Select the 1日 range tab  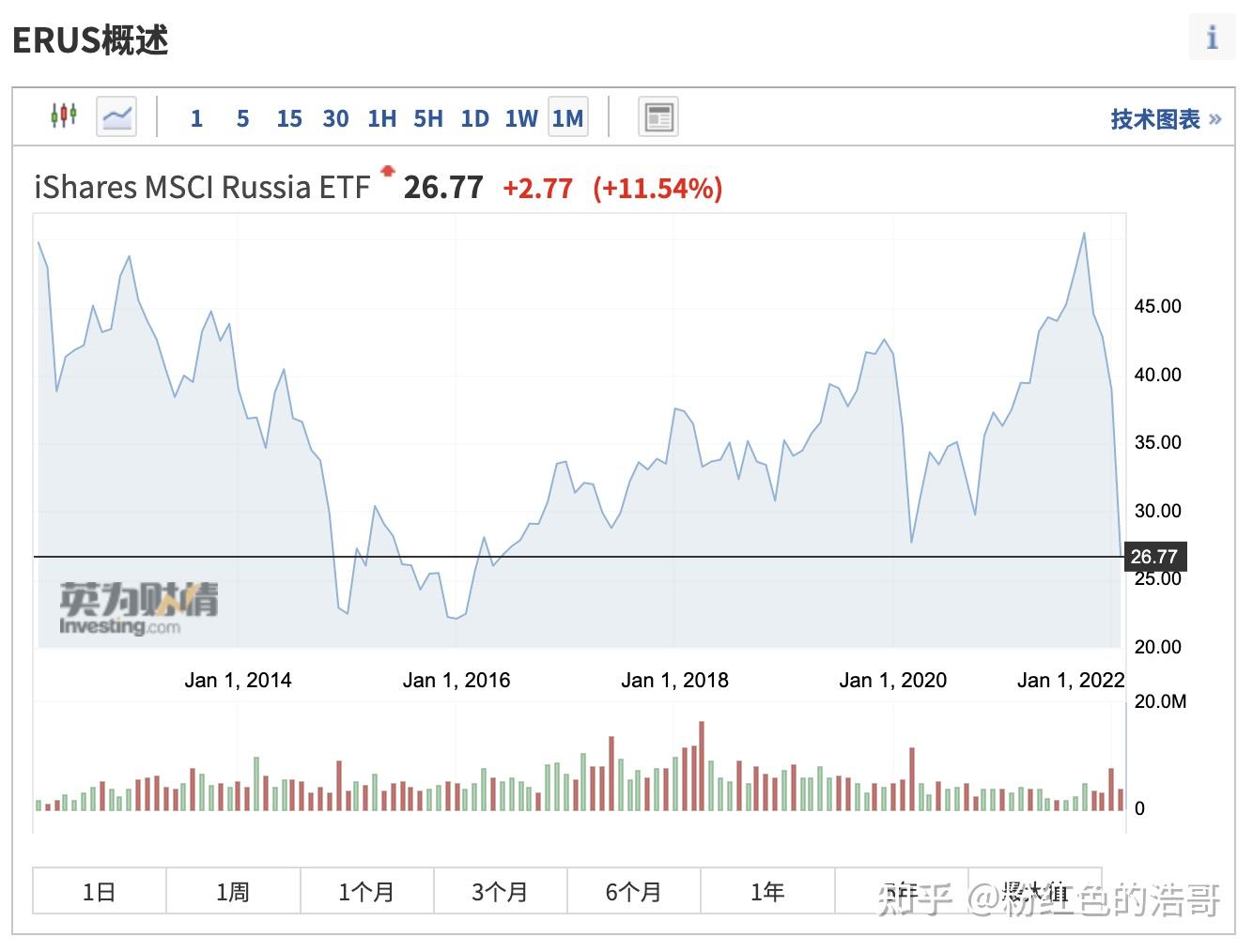pos(100,891)
